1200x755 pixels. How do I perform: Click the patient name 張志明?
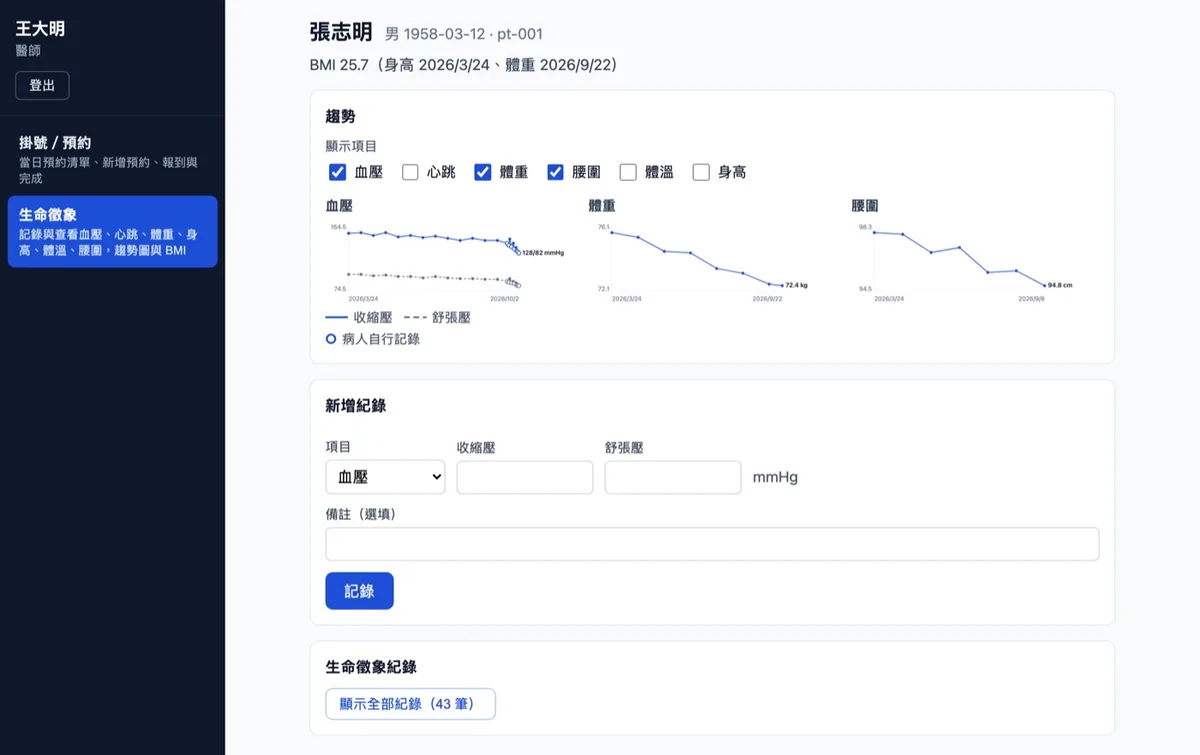(x=341, y=32)
